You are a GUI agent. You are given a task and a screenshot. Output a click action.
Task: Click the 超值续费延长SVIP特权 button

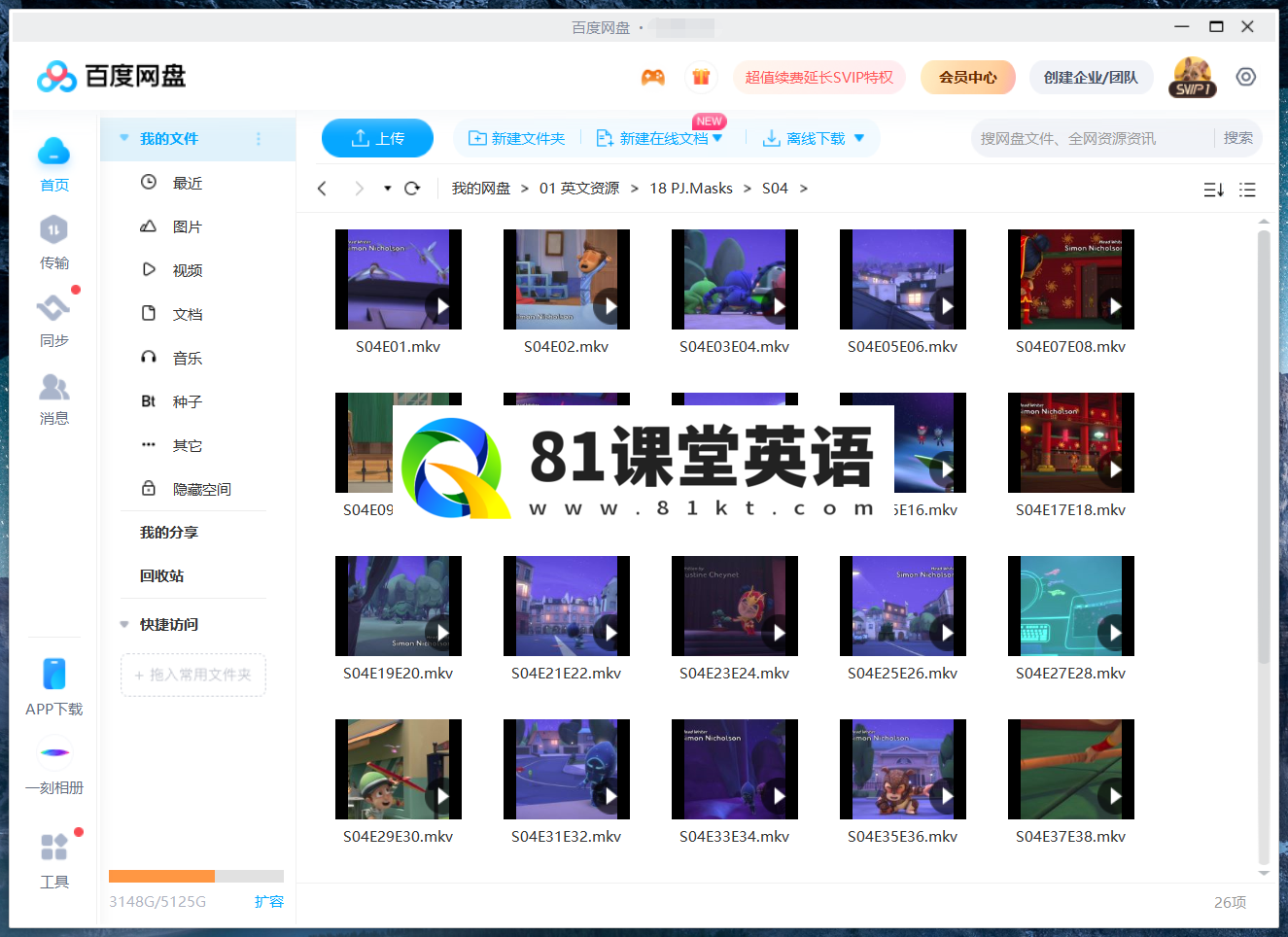pyautogui.click(x=819, y=77)
